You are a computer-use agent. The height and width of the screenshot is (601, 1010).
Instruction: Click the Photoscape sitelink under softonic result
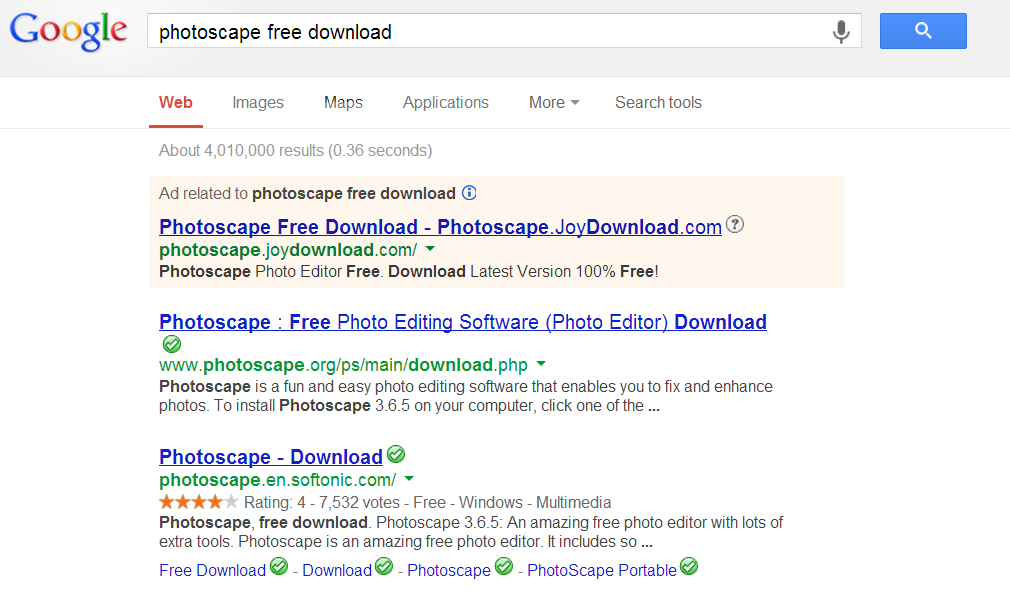tap(449, 570)
